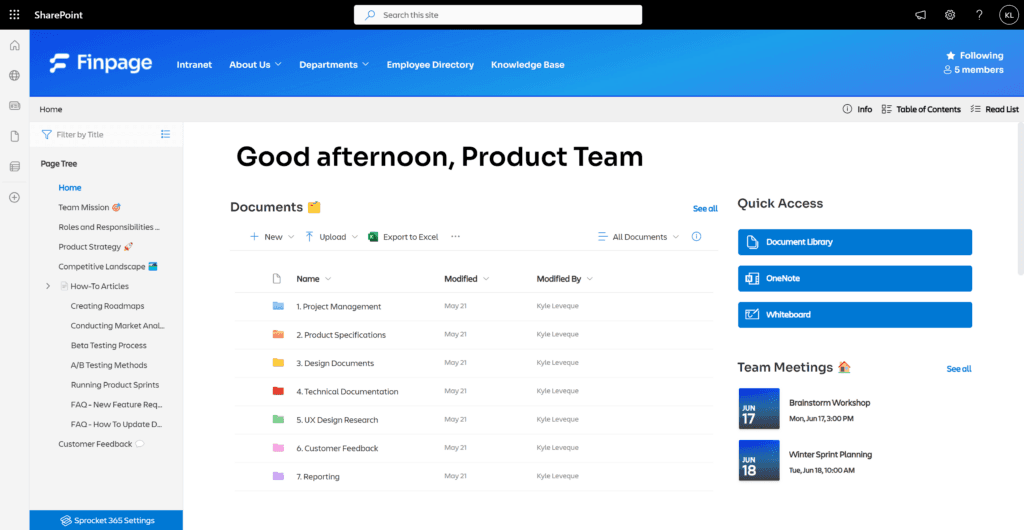
Task: Open the Intranet nav item
Action: (194, 65)
